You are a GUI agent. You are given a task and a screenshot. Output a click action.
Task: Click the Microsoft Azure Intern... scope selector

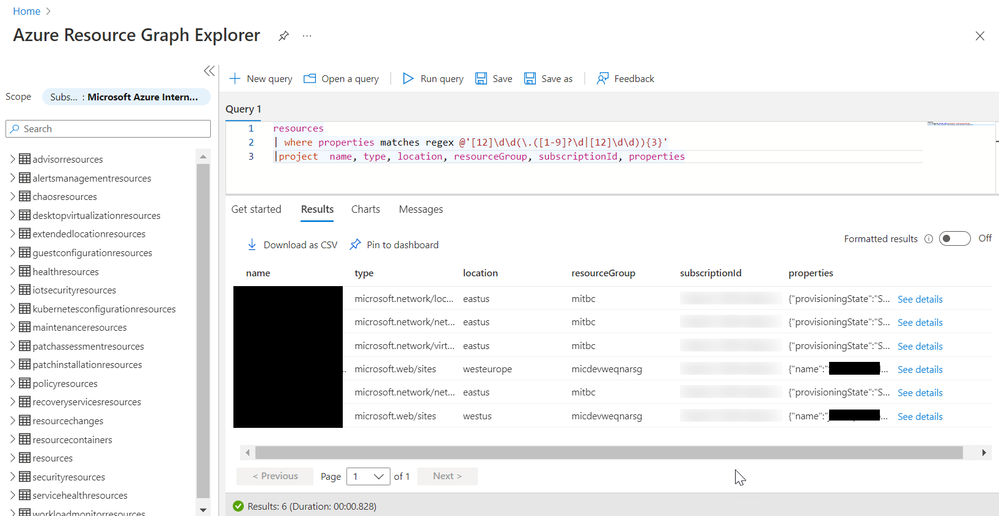point(126,97)
